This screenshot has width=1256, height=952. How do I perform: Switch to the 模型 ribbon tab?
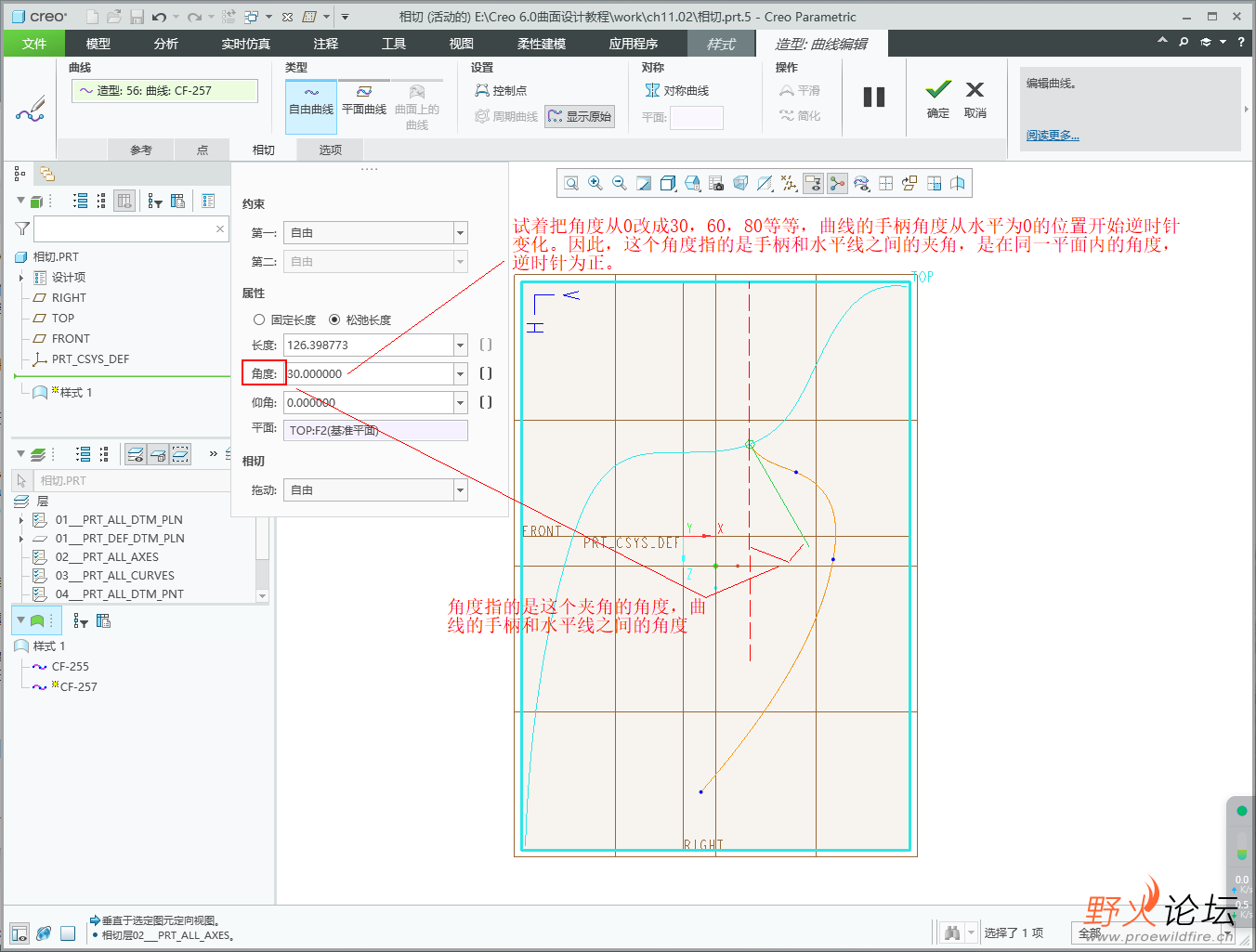[x=98, y=44]
